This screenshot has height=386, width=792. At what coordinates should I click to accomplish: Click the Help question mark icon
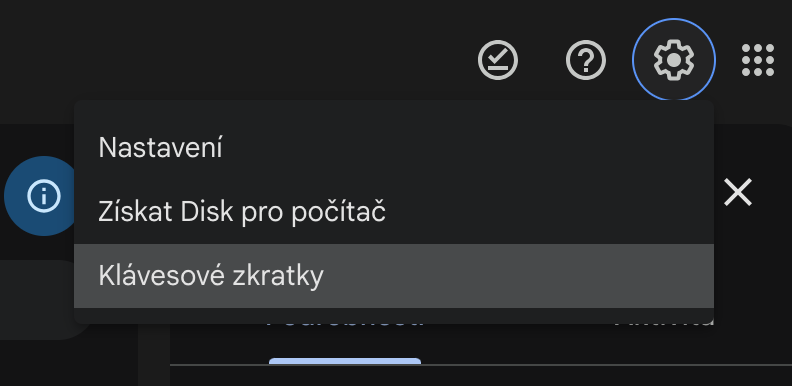[x=585, y=60]
